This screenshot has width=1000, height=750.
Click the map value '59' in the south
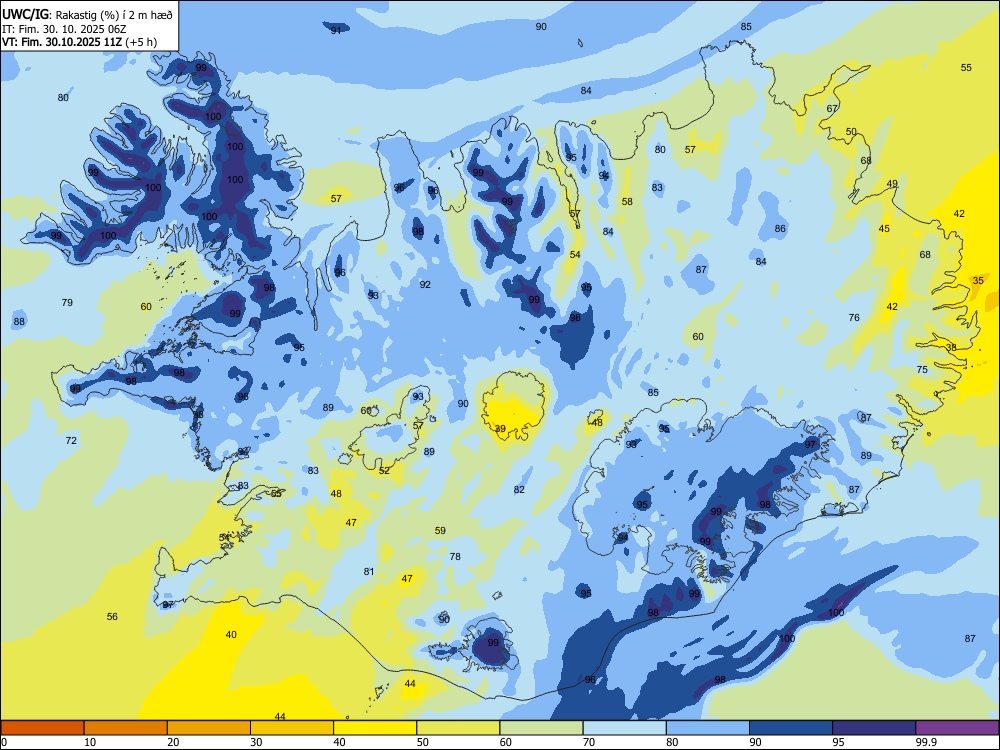(x=440, y=531)
